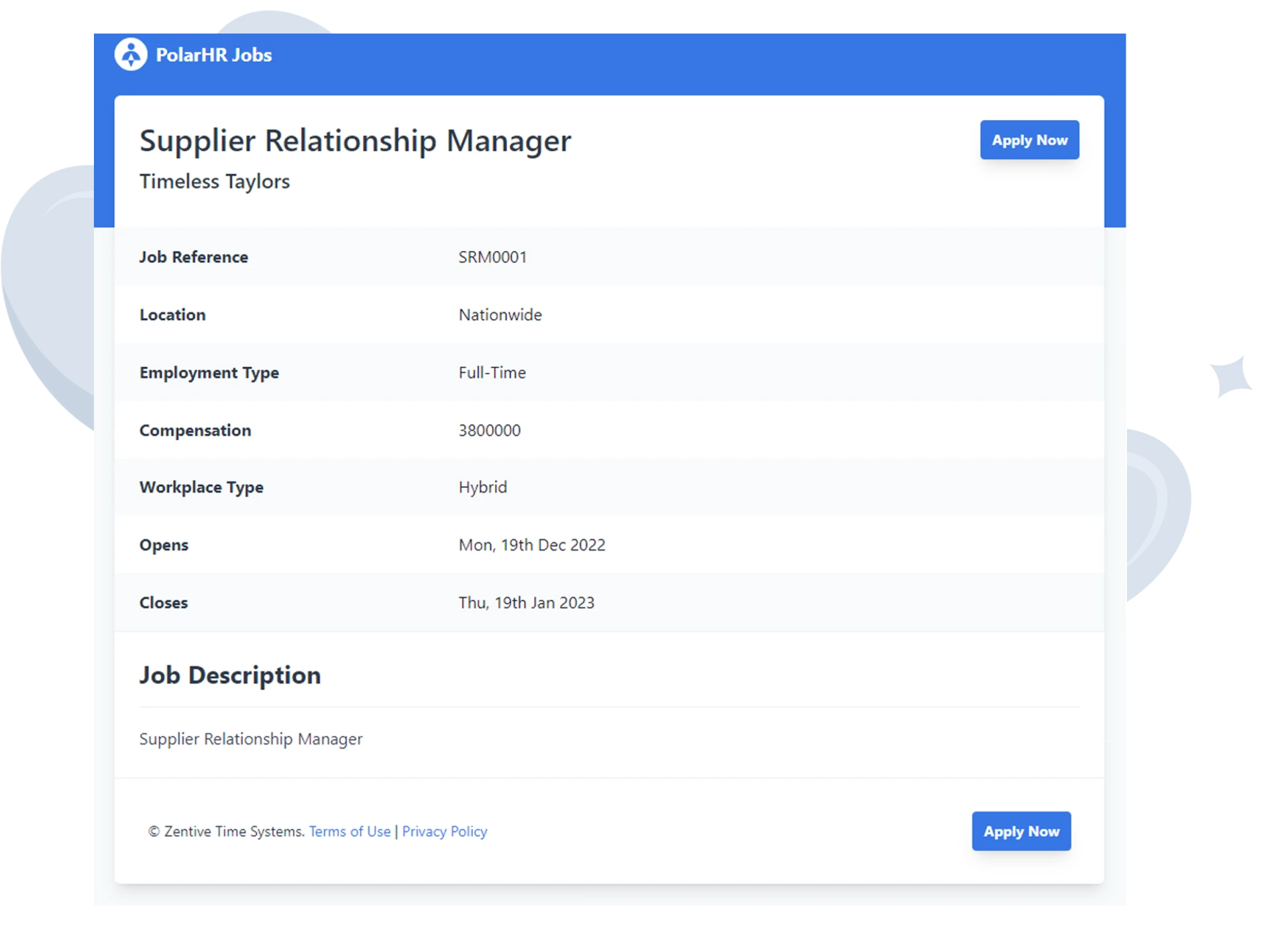Click the opening date Mon, 19th Dec 2022

tap(532, 545)
